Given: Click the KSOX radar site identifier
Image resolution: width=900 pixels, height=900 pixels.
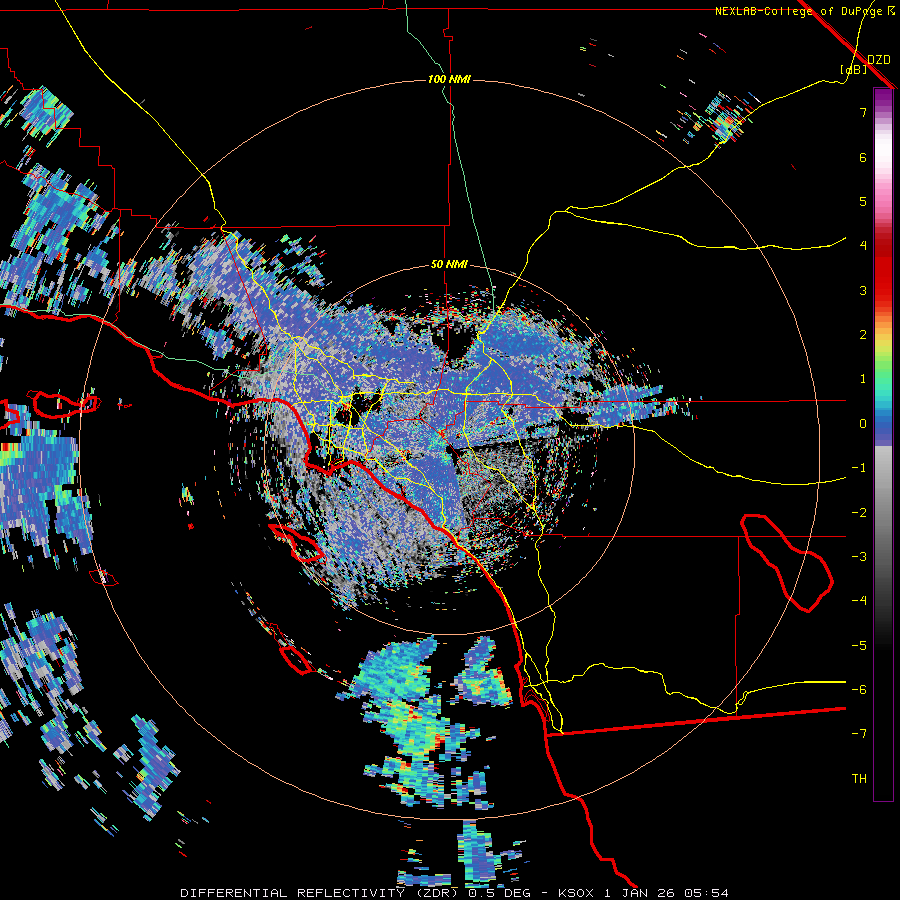Looking at the screenshot, I should click(x=576, y=893).
